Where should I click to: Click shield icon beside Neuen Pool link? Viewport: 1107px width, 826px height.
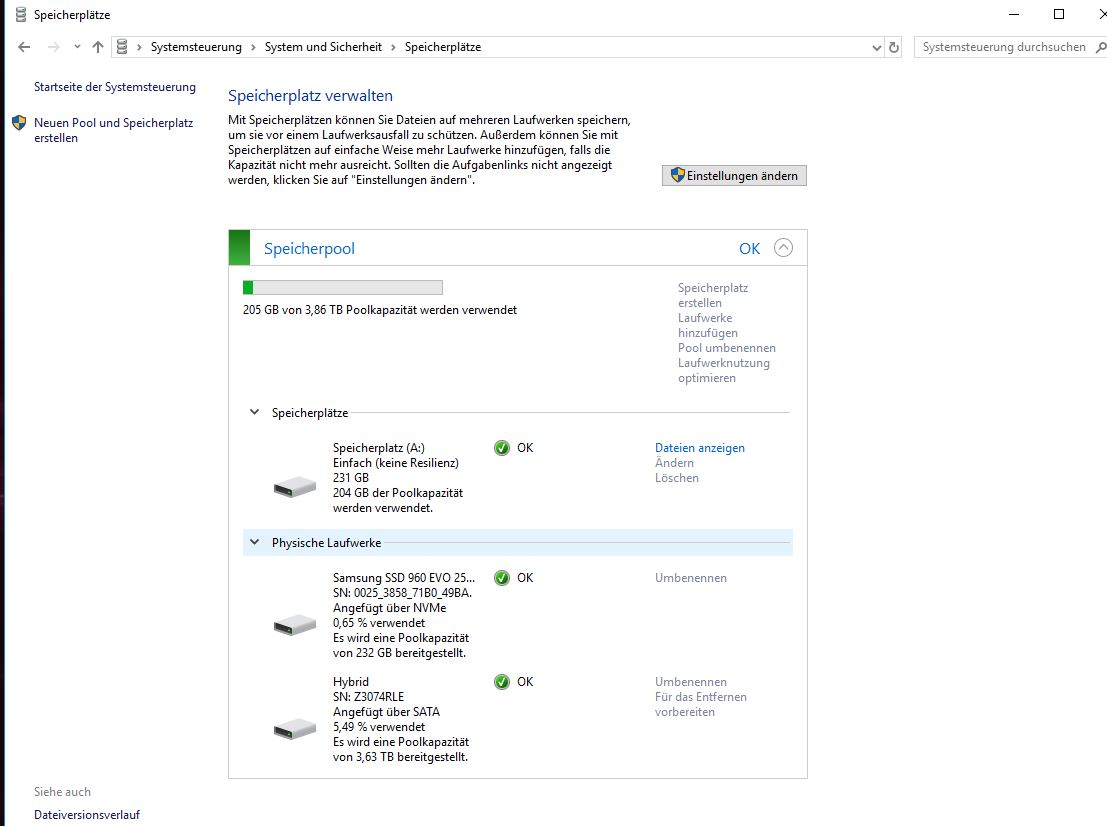pos(19,123)
